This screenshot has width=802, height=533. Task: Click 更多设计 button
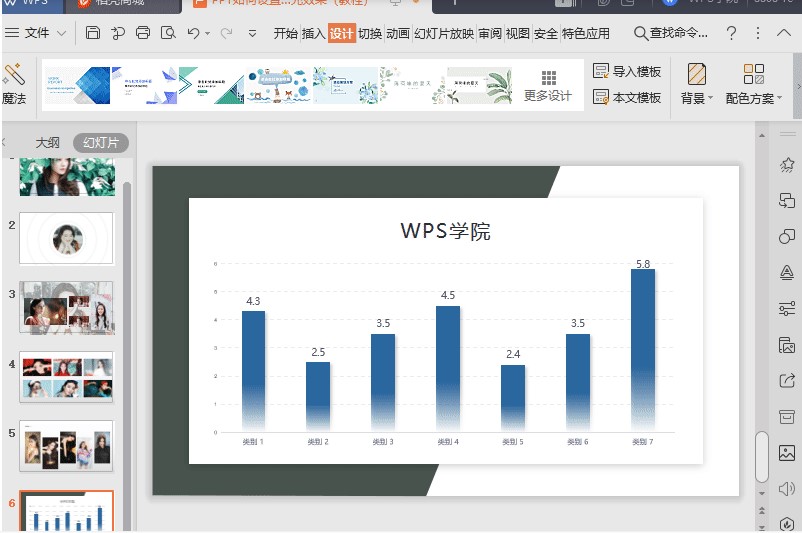pos(548,86)
